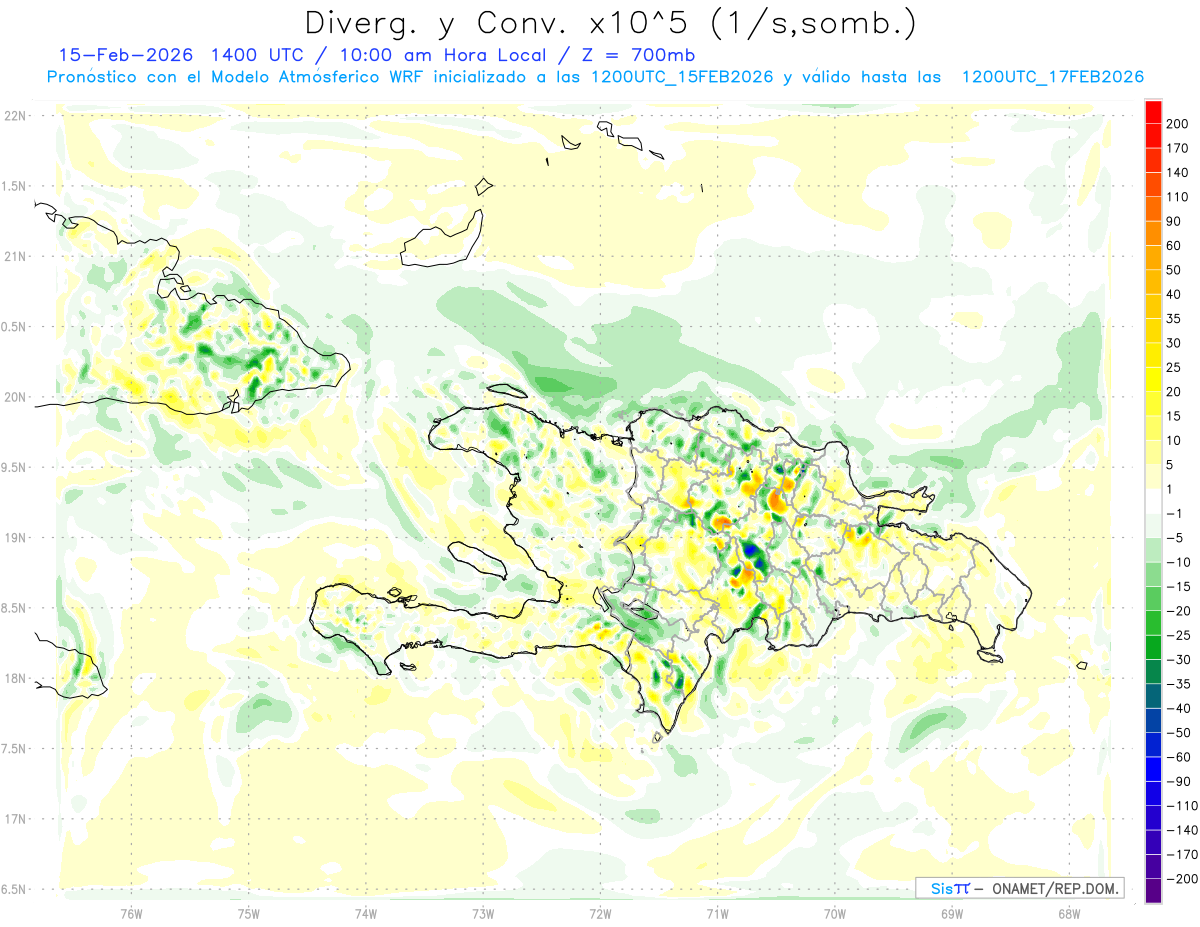Viewport: 1200px width, 927px height.
Task: Click the "1200UTC_15FEB2026" initialization time
Action: (x=682, y=77)
